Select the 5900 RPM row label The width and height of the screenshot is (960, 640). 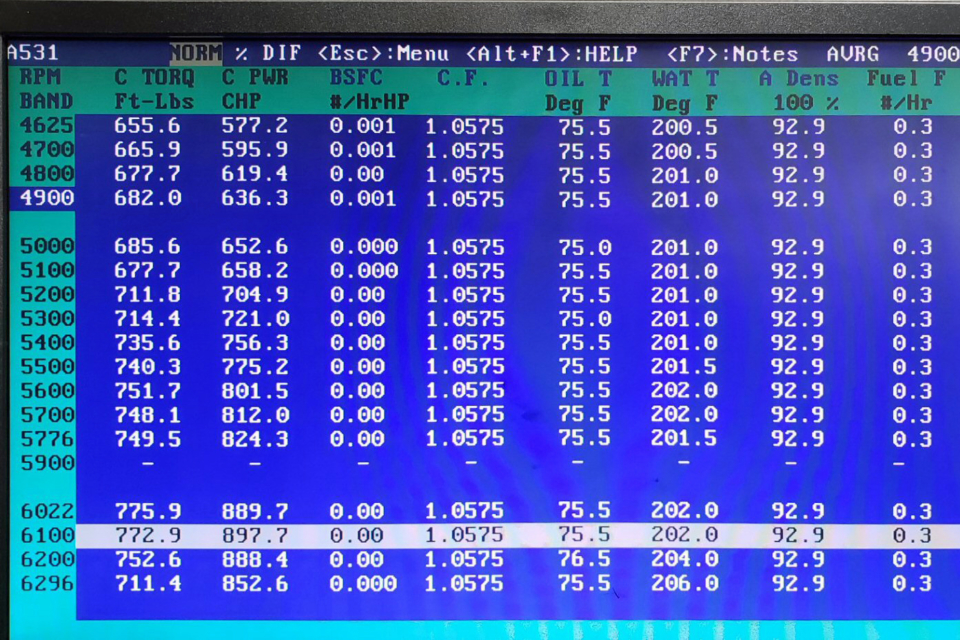(47, 463)
